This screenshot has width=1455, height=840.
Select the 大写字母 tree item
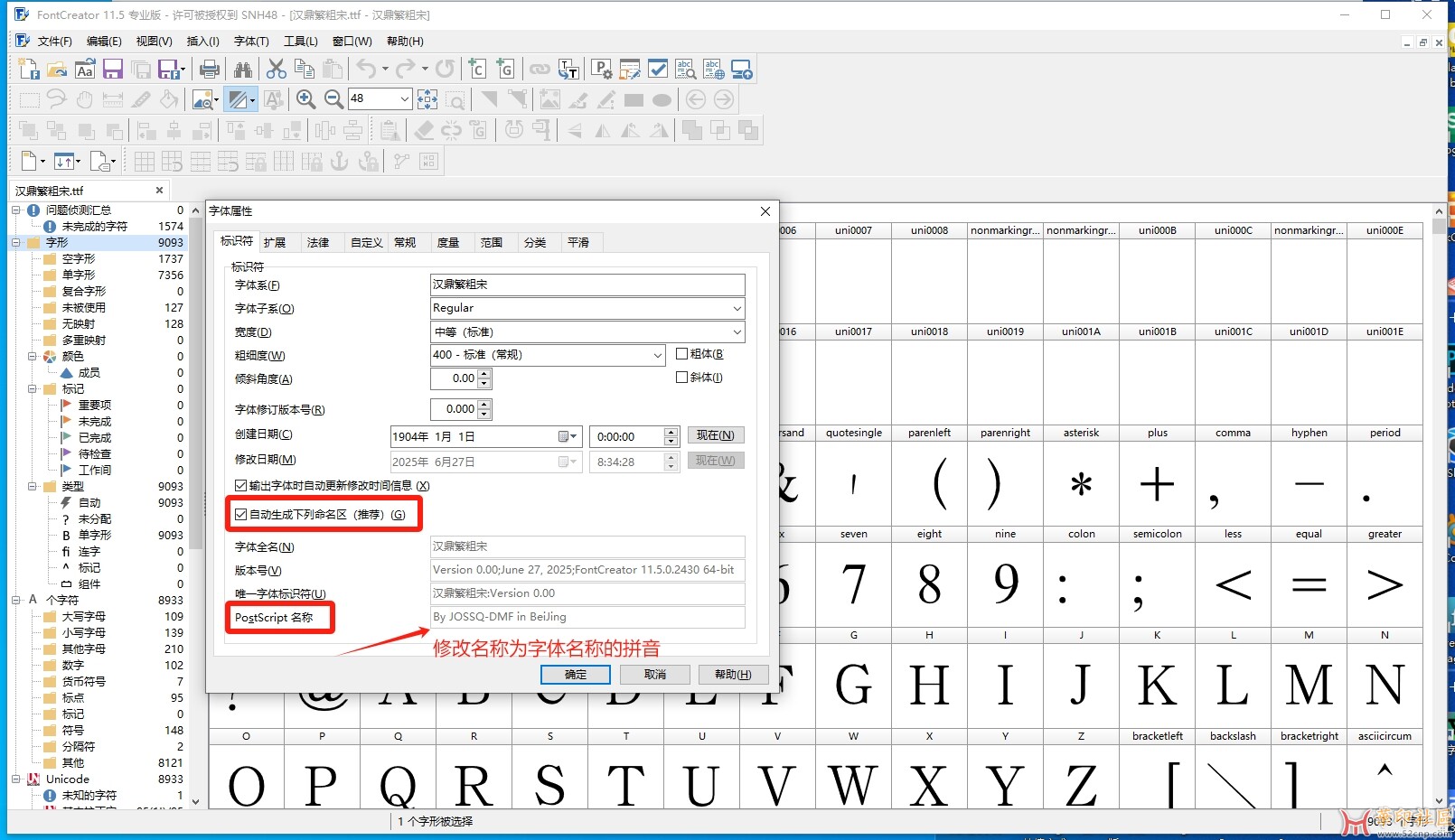84,616
